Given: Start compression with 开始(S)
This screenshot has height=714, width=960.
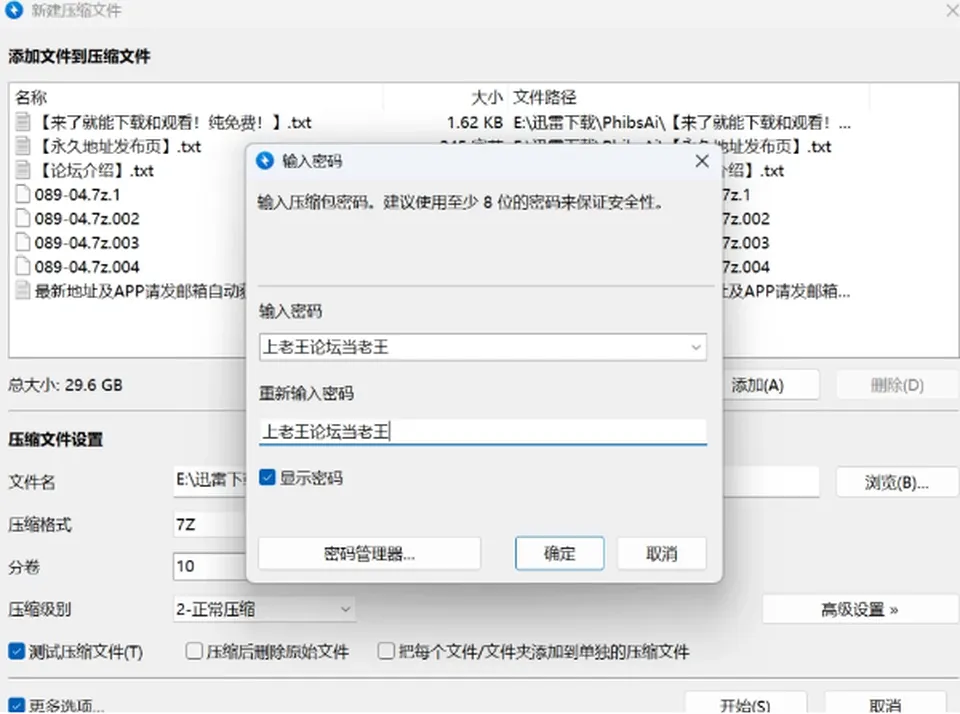Looking at the screenshot, I should pyautogui.click(x=745, y=704).
